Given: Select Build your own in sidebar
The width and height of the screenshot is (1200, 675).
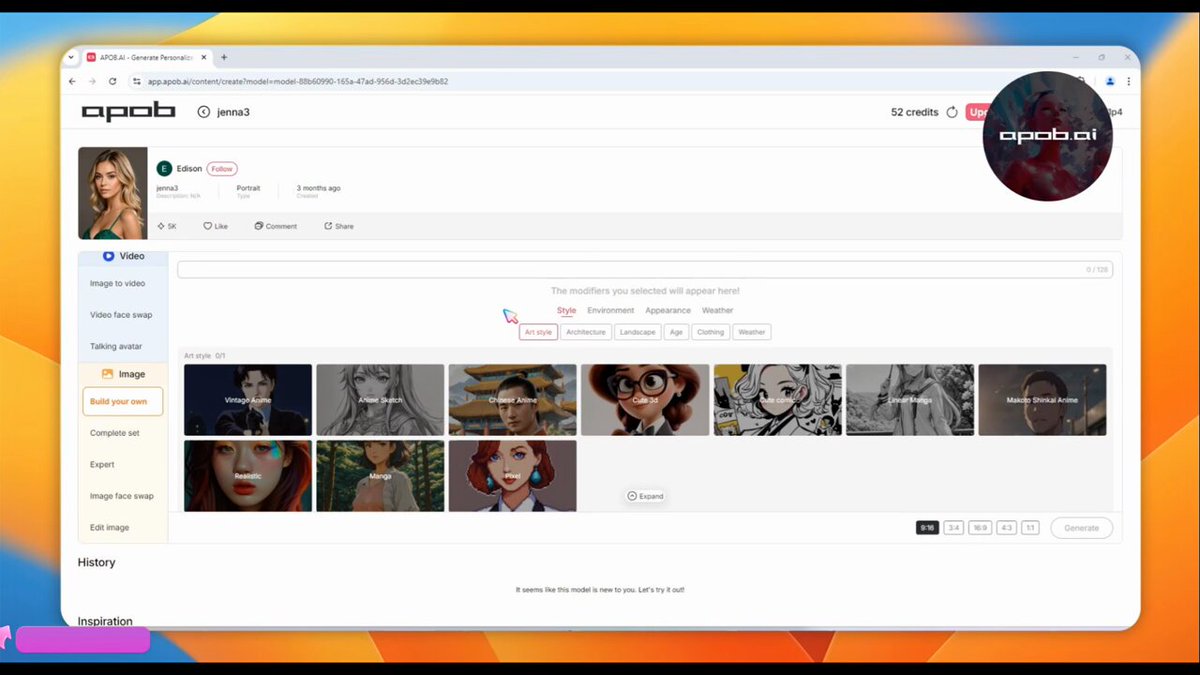Looking at the screenshot, I should tap(122, 401).
